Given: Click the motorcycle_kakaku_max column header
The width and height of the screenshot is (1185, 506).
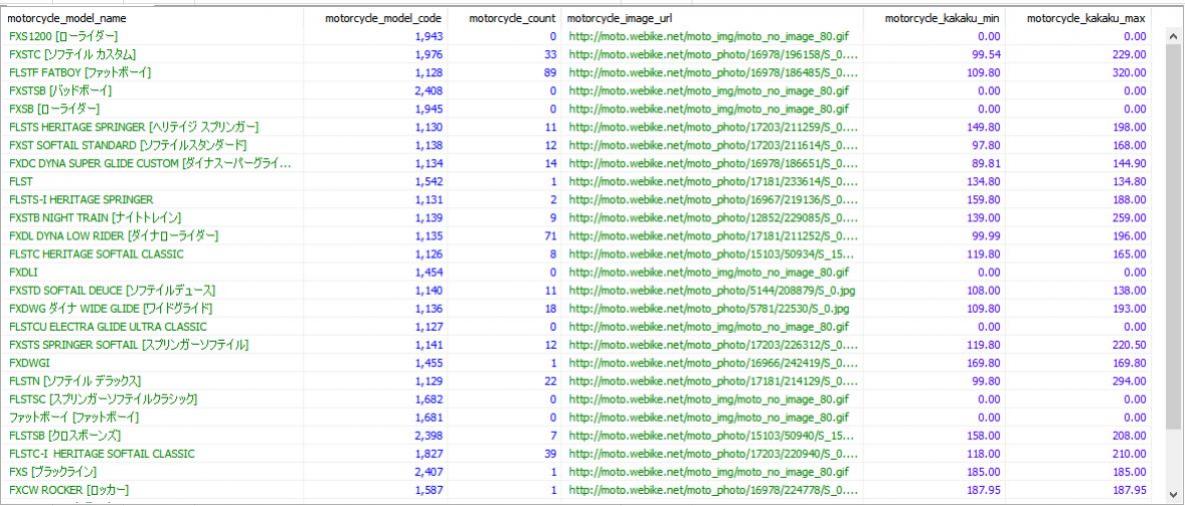Looking at the screenshot, I should coord(1078,17).
